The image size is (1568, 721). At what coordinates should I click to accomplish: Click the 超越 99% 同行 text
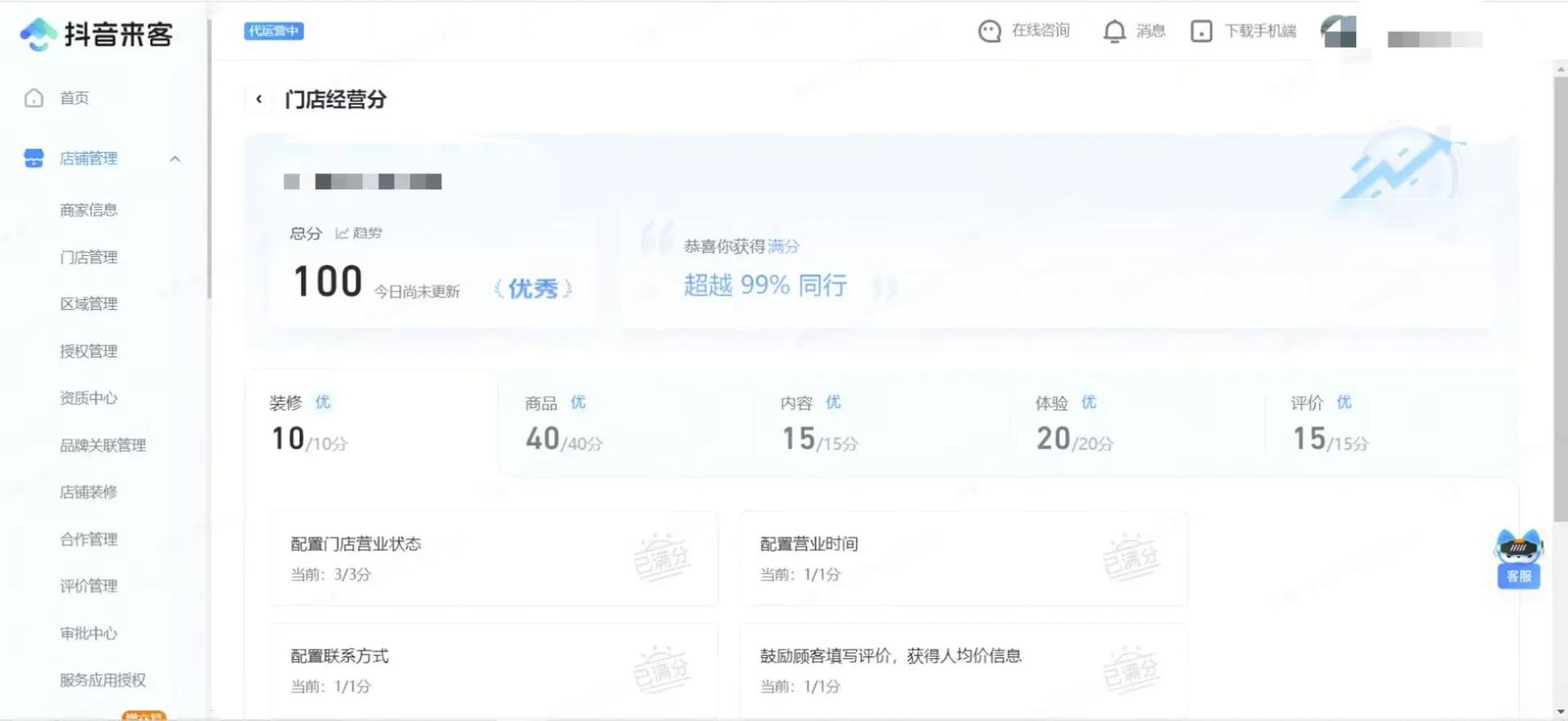(765, 286)
